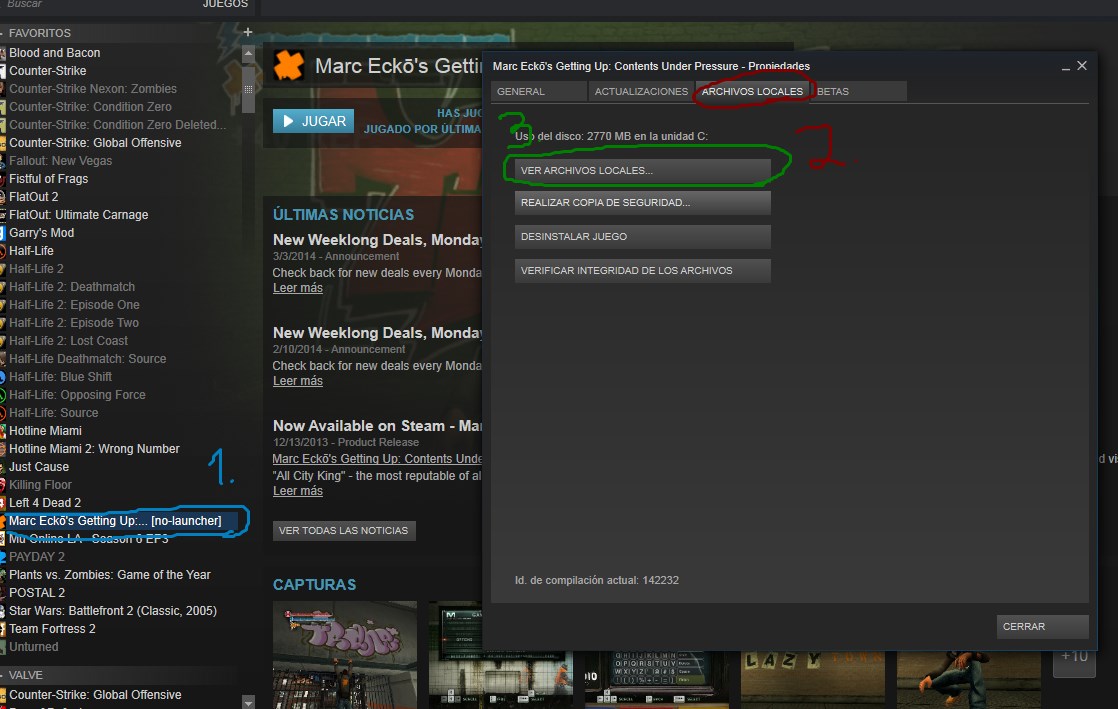Click the New Weeklong Deals 3/3/2014 headline

point(377,240)
